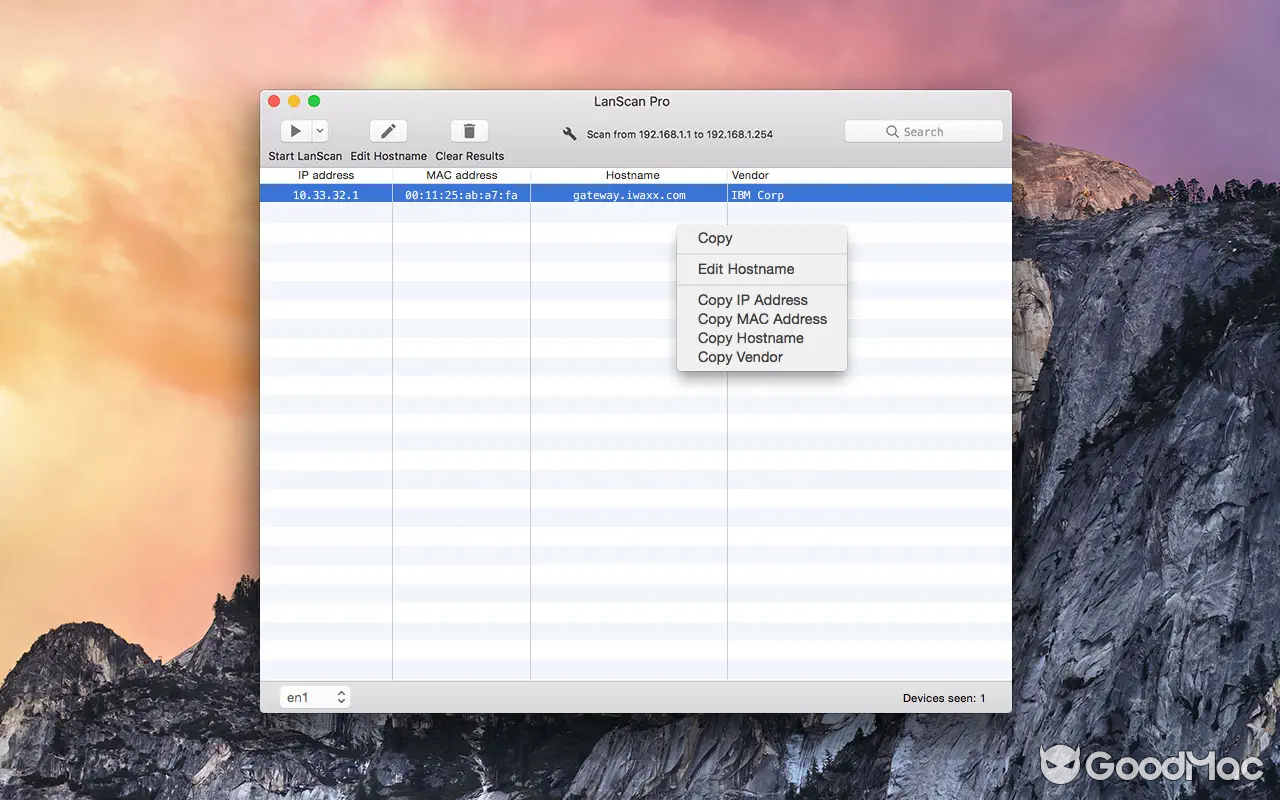1280x800 pixels.
Task: Click the Devices seen counter label
Action: pos(943,697)
